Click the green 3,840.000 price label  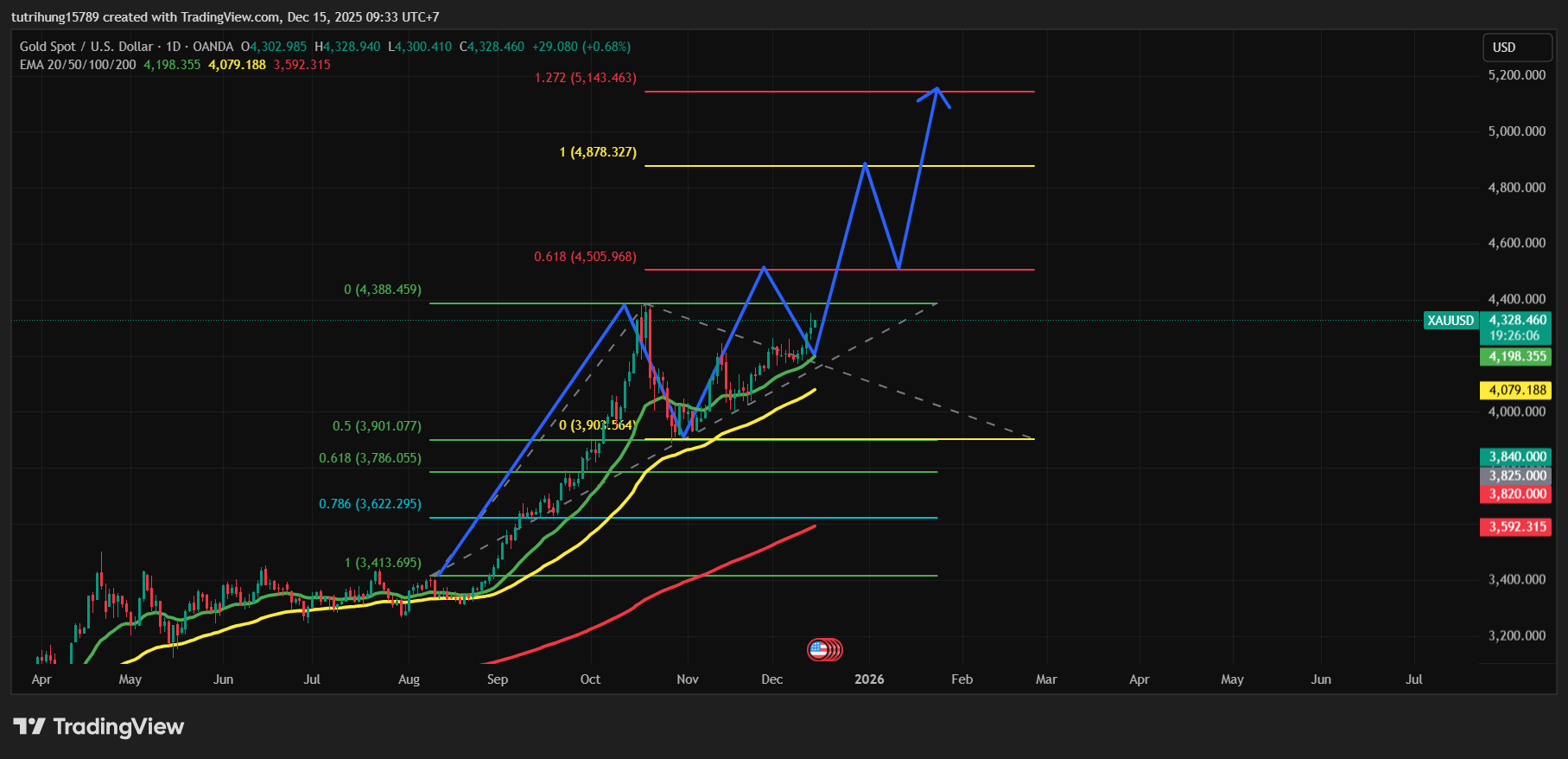coord(1516,456)
